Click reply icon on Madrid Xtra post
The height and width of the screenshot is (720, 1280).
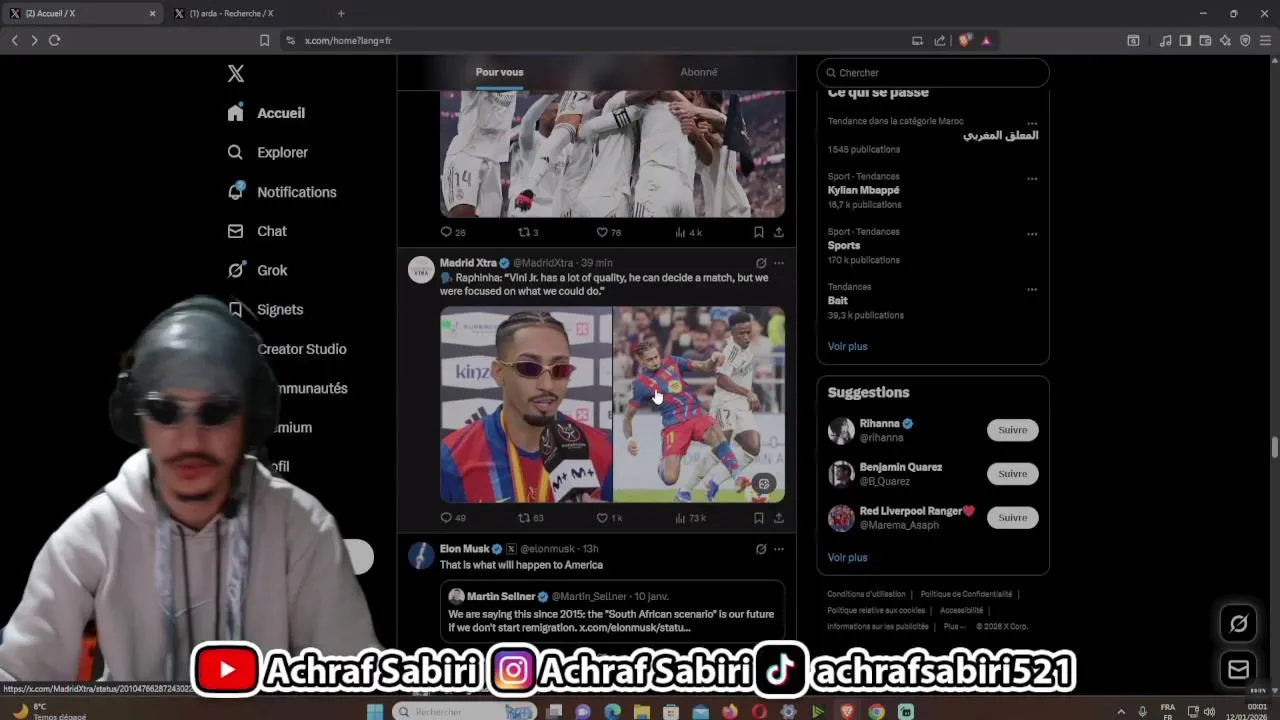coord(446,518)
